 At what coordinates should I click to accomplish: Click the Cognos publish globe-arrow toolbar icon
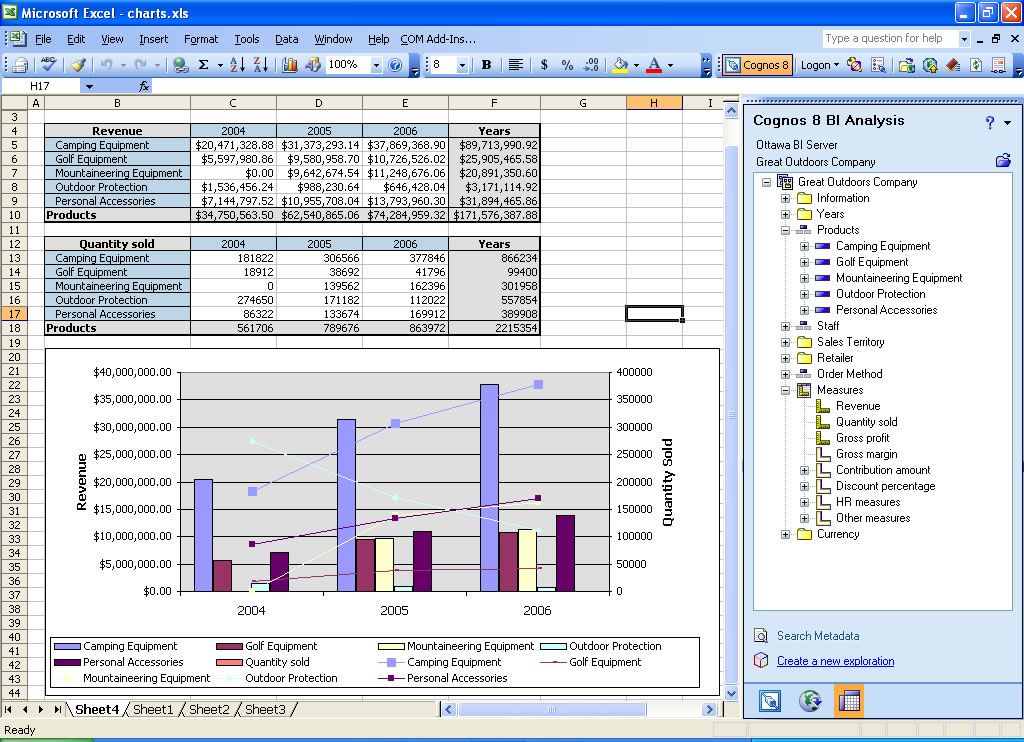click(929, 65)
